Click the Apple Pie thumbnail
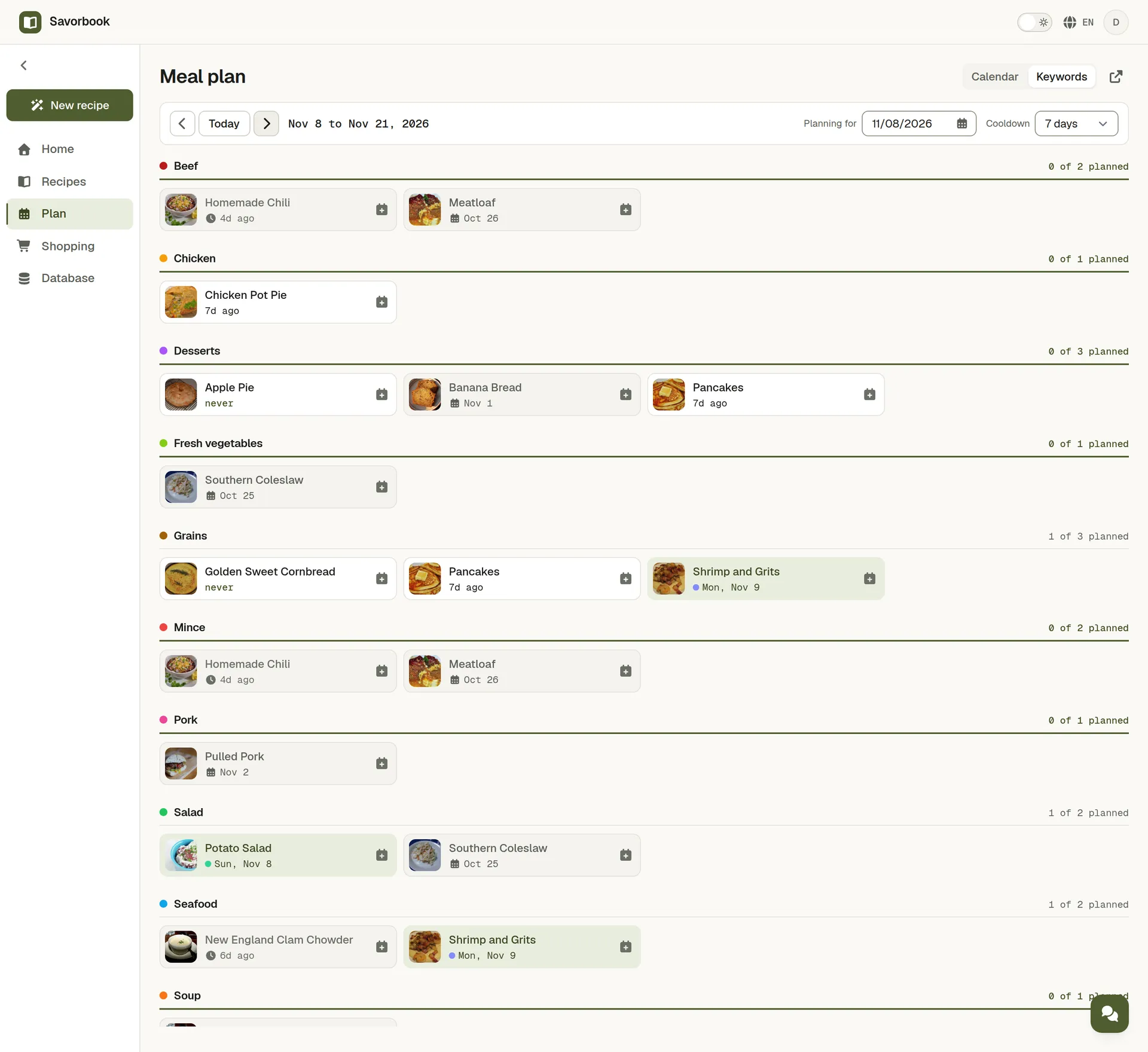 click(x=181, y=395)
